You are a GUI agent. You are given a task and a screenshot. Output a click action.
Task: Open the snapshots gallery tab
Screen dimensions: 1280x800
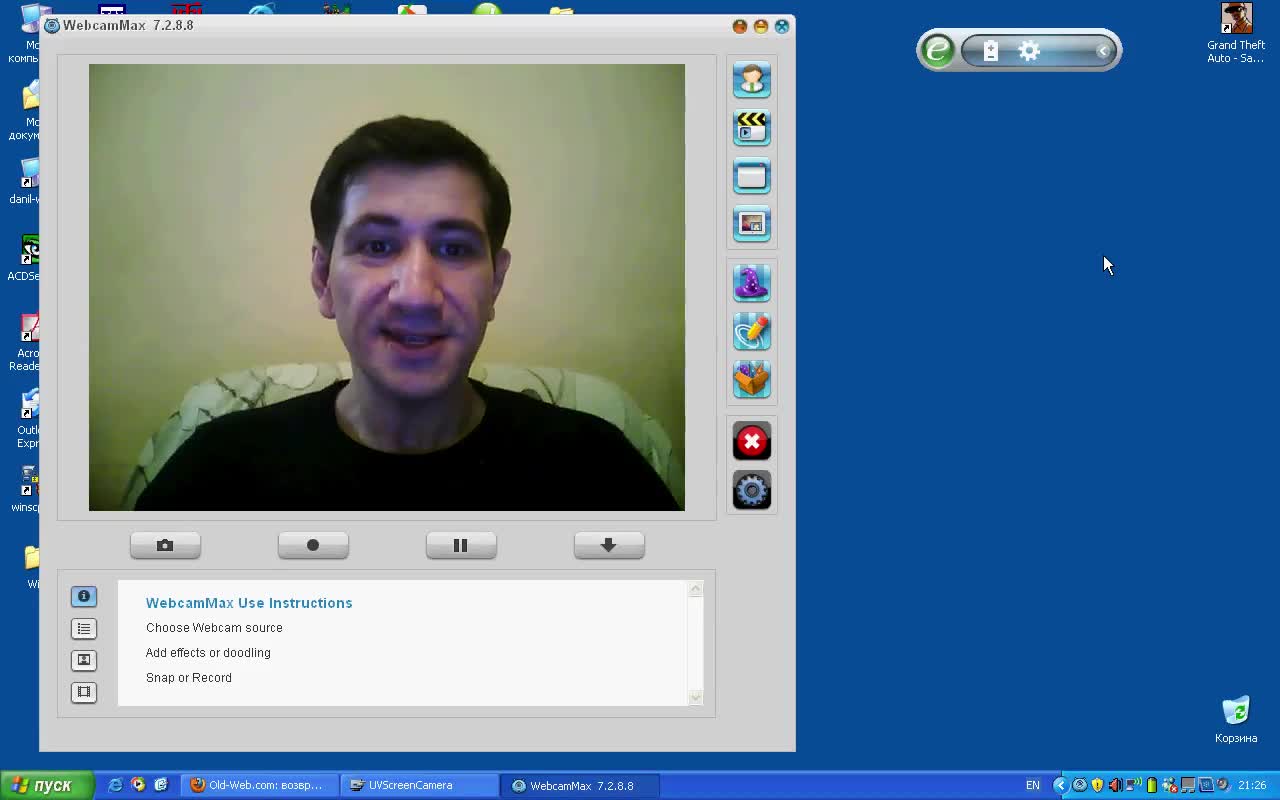[x=84, y=660]
